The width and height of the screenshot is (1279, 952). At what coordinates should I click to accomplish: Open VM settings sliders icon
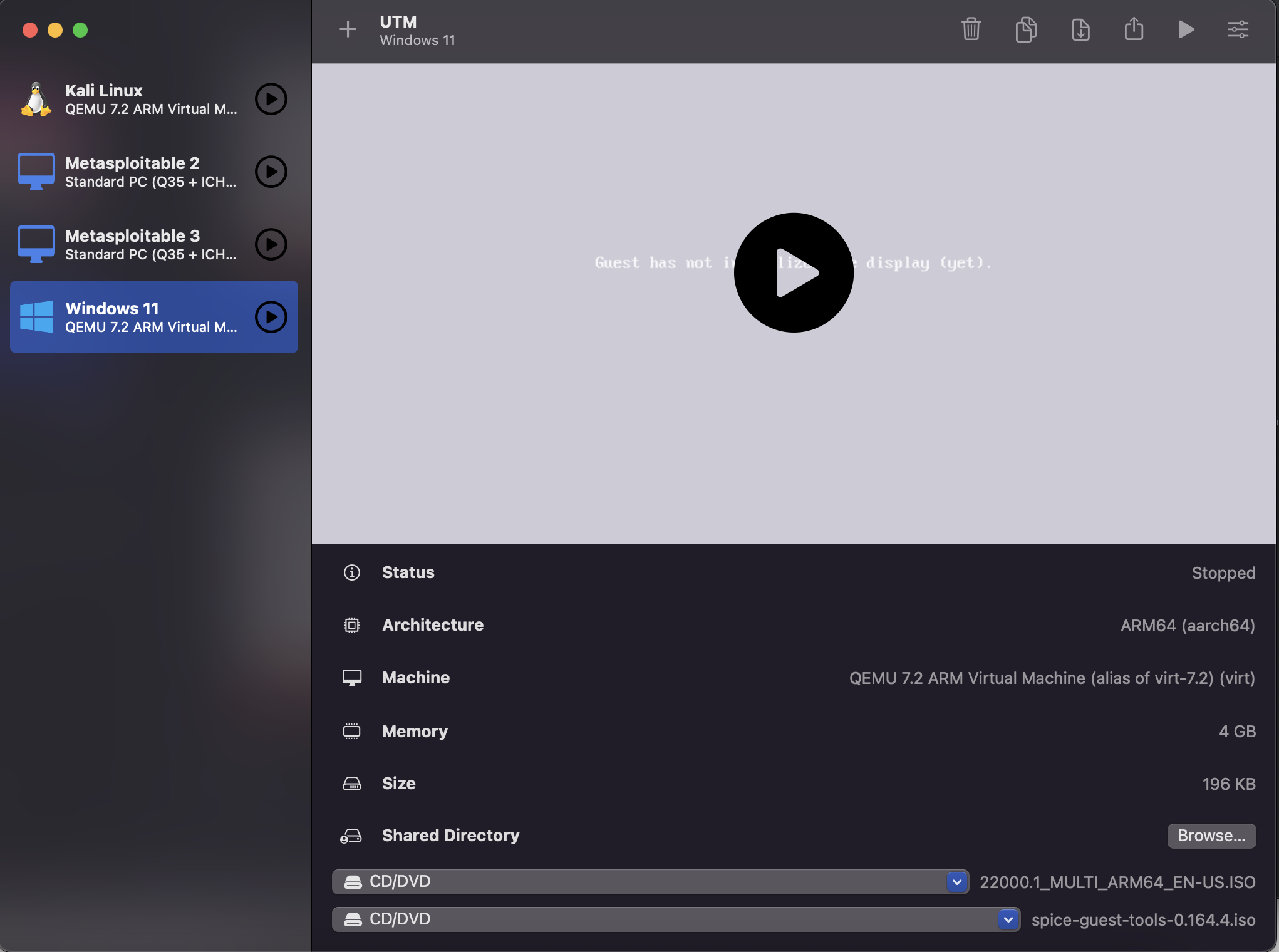pos(1238,29)
